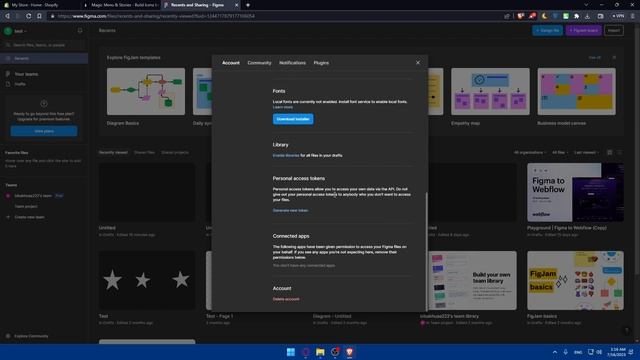Switch to My Store Shopify browser tab

(40, 5)
